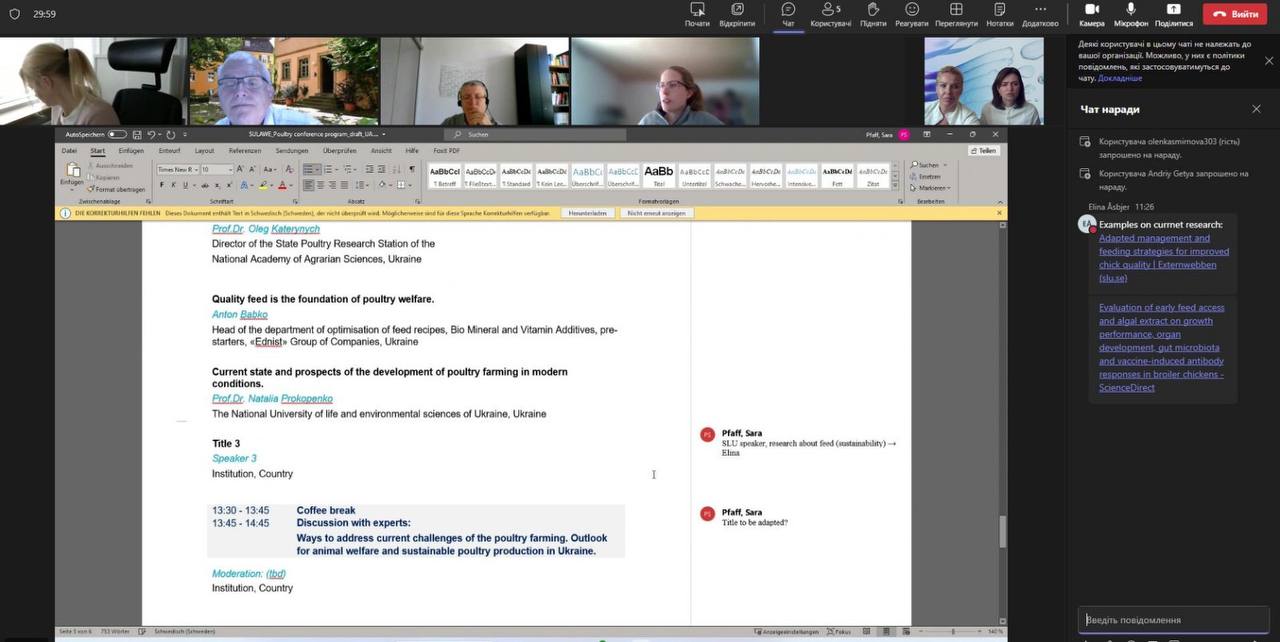Switch to the Überprüfen ribbon tab
Screen dimensions: 1280x642
(x=340, y=151)
